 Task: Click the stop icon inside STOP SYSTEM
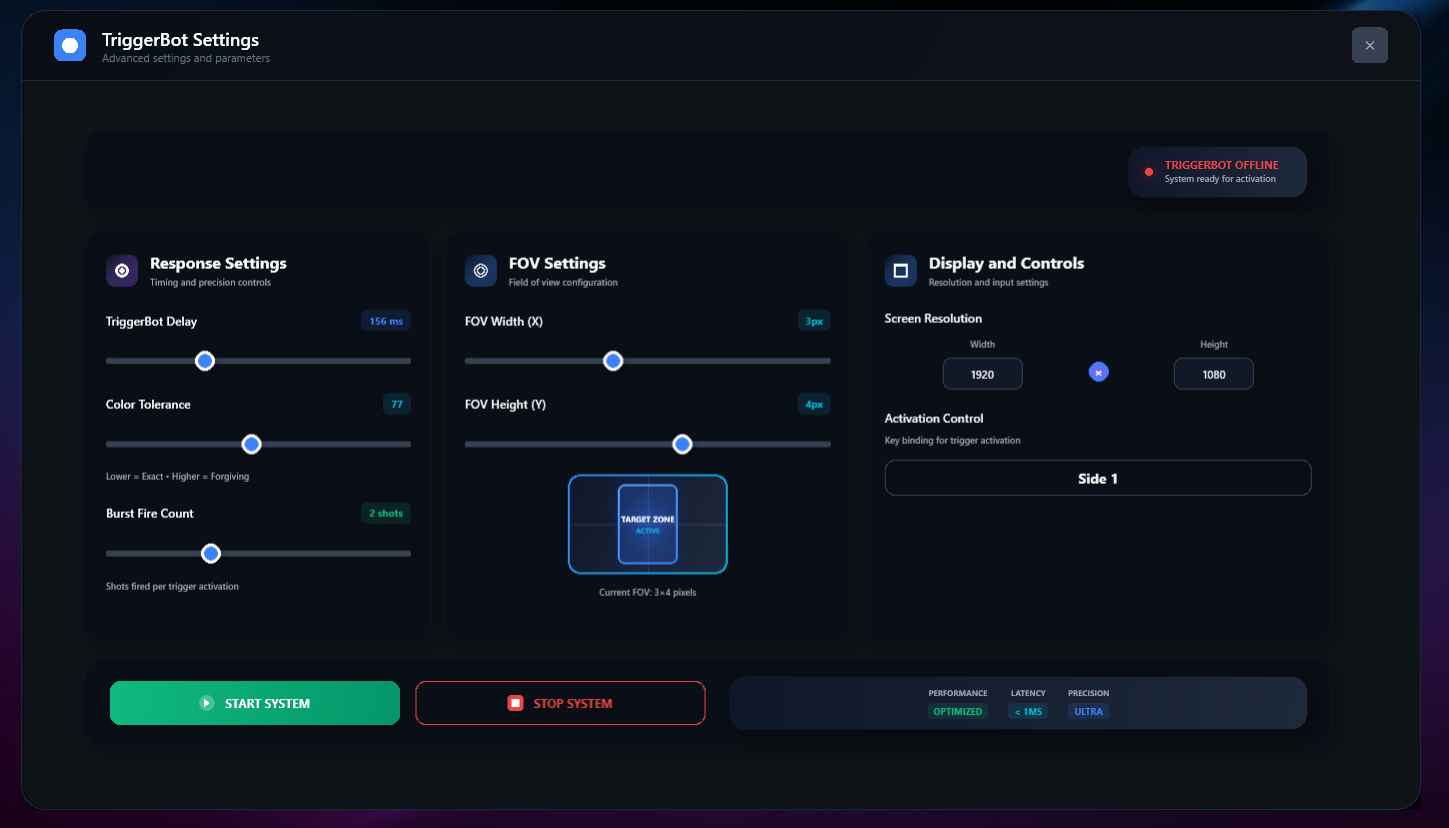click(515, 703)
